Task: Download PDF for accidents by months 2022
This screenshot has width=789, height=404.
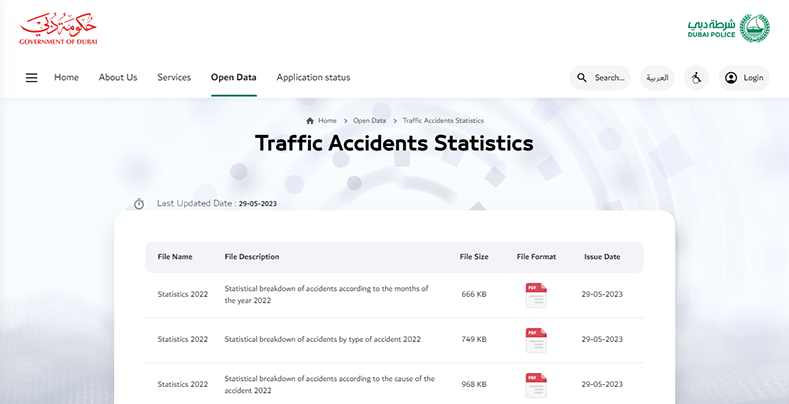Action: (536, 295)
